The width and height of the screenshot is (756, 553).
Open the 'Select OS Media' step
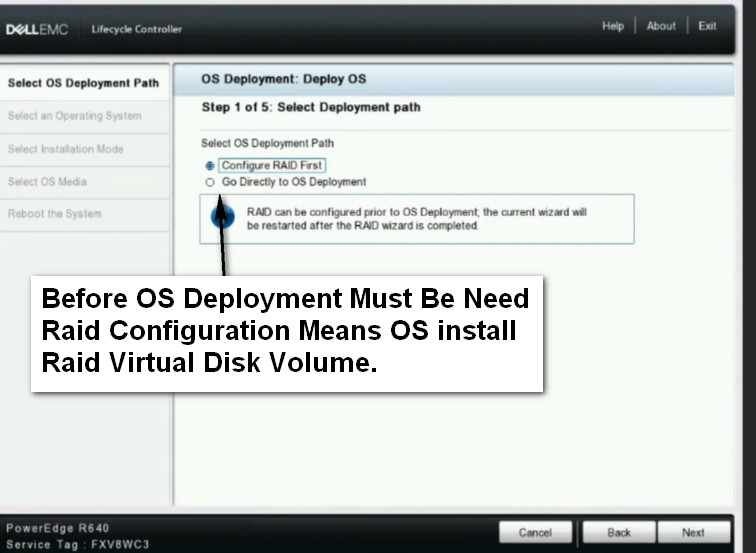[x=48, y=182]
